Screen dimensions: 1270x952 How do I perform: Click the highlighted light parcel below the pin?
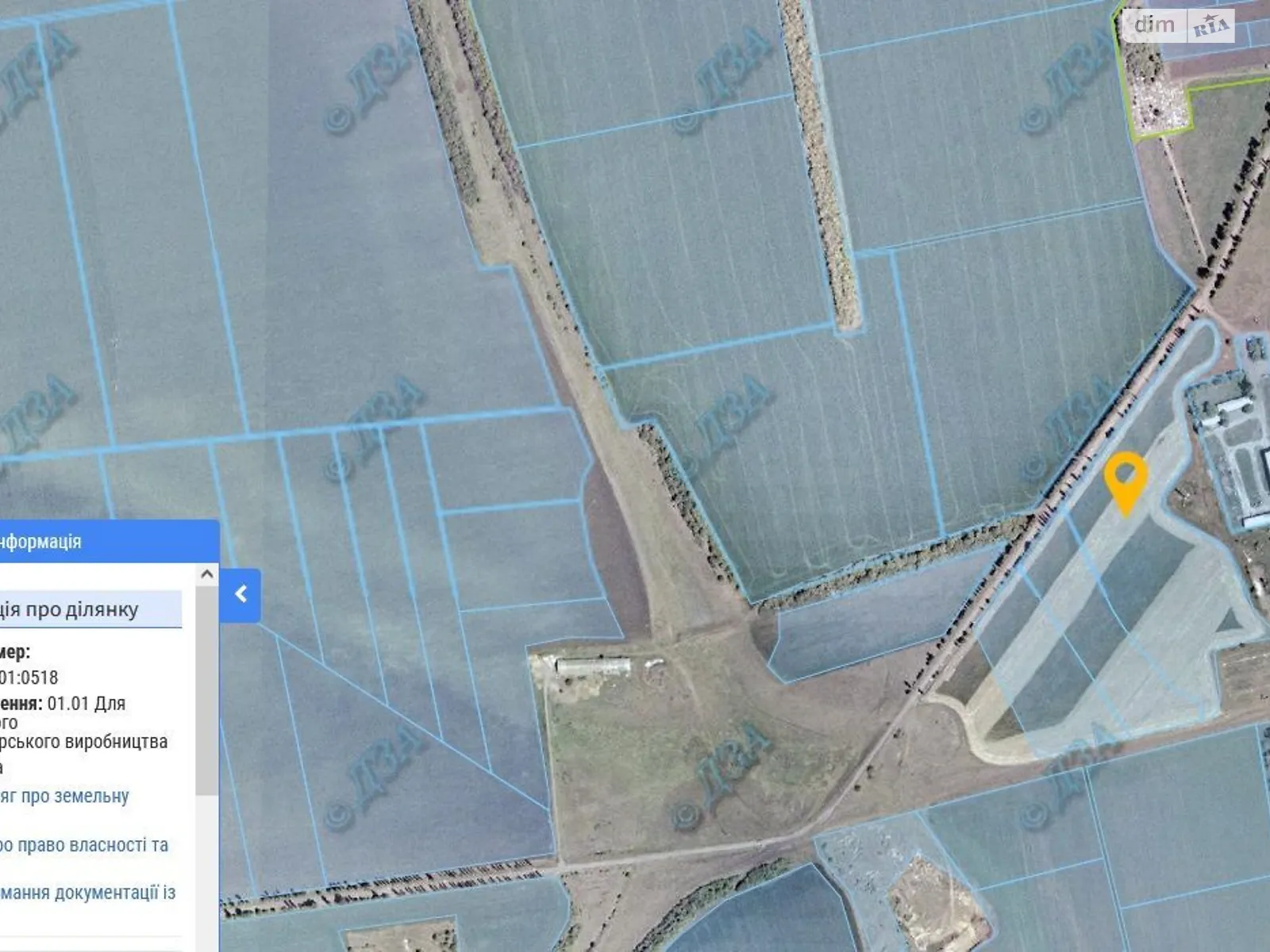(x=1111, y=635)
